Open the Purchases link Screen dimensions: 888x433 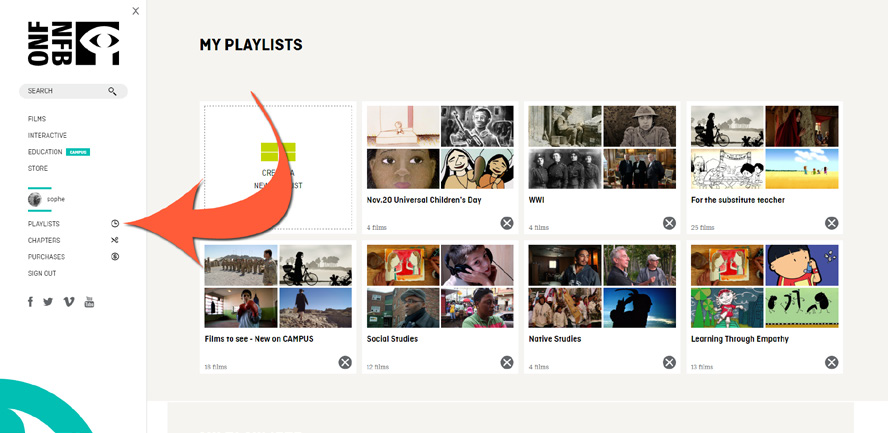[46, 256]
